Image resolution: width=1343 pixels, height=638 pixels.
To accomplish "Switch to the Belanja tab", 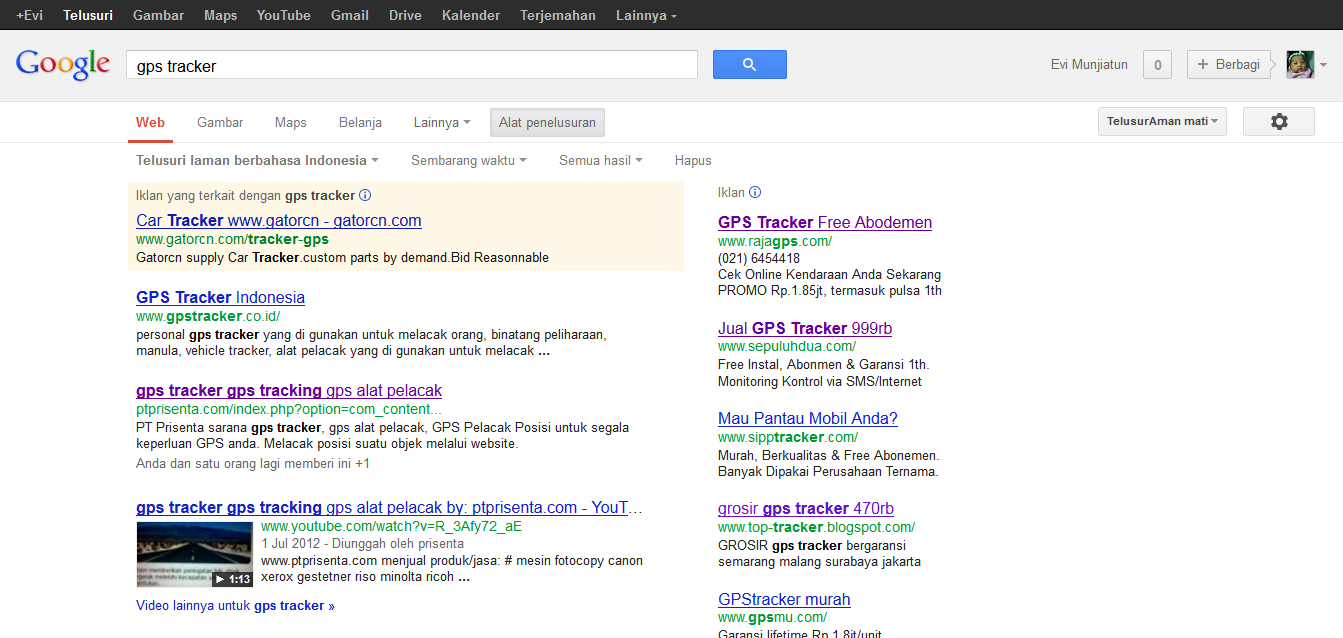I will tap(360, 123).
